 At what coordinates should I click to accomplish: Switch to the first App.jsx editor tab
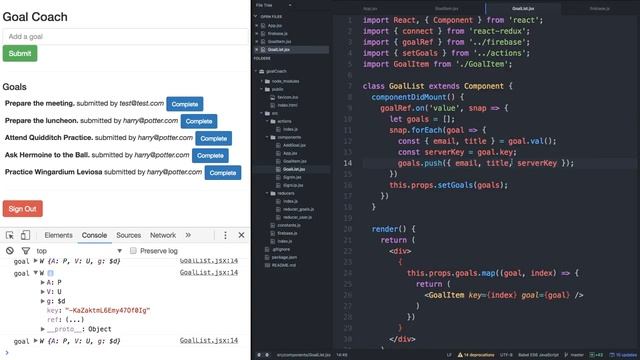click(370, 9)
